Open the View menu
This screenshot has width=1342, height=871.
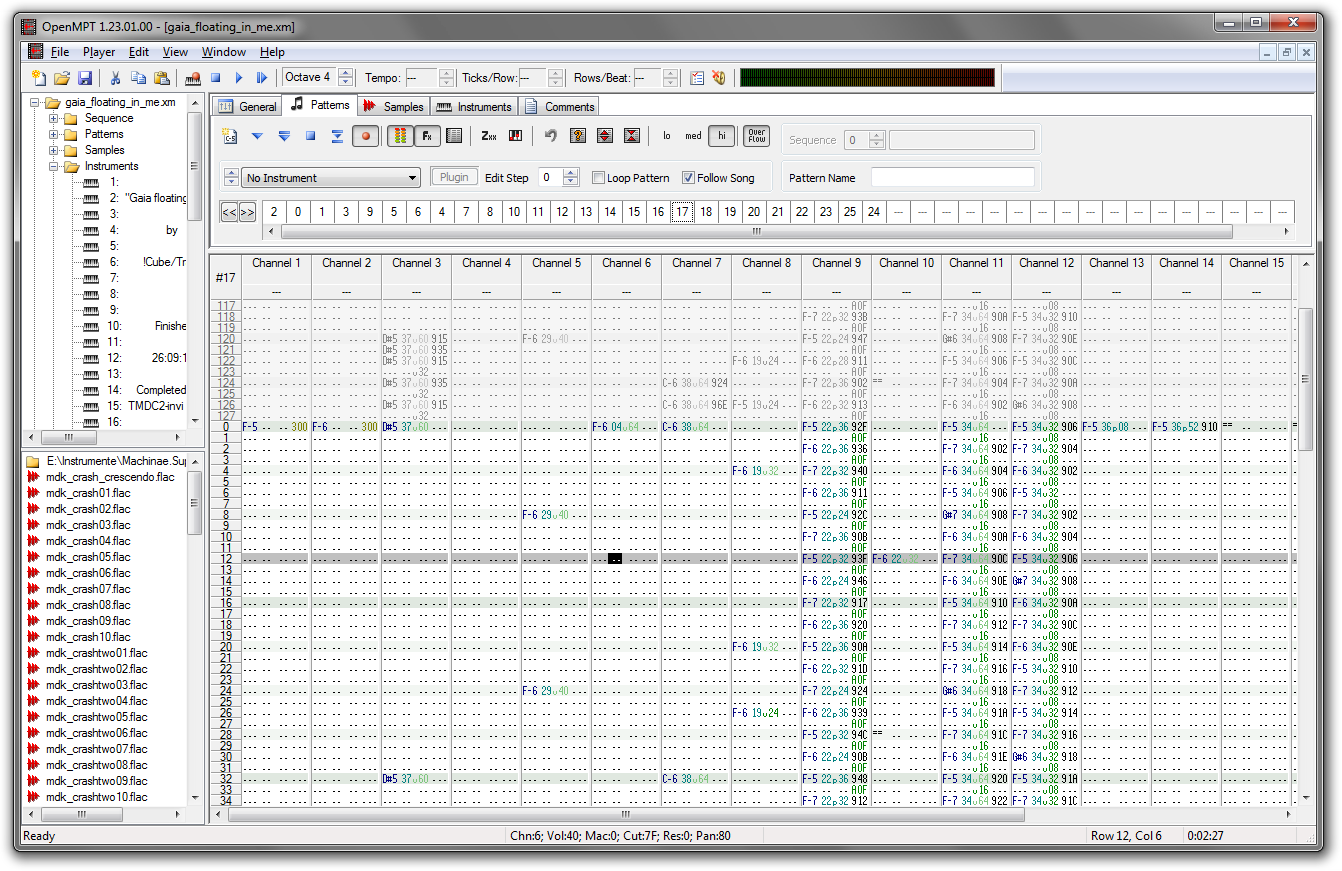tap(175, 52)
